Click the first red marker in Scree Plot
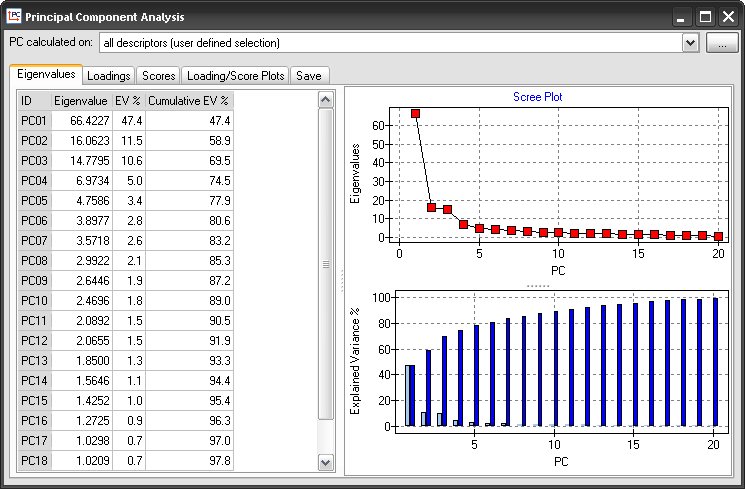This screenshot has height=489, width=745. [415, 114]
